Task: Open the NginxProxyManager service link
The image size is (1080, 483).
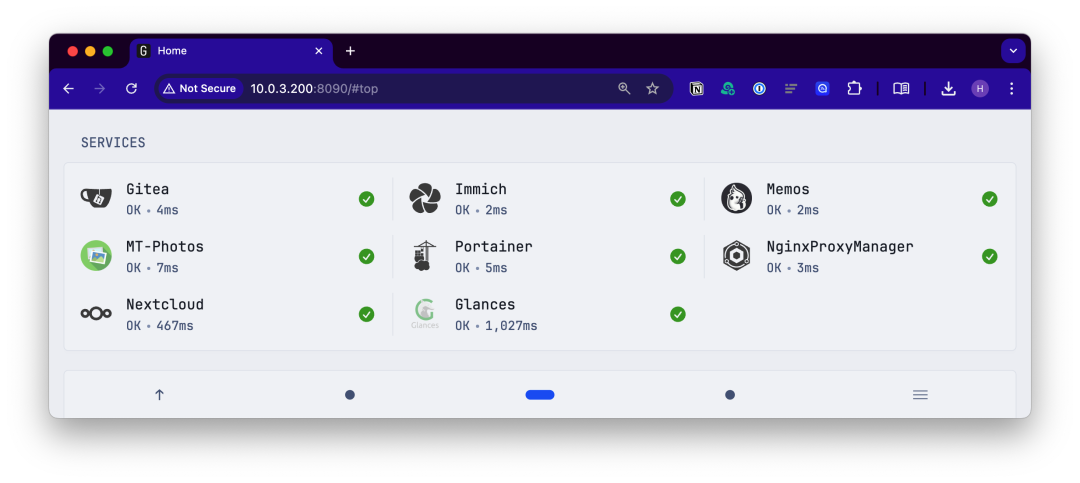Action: [840, 247]
